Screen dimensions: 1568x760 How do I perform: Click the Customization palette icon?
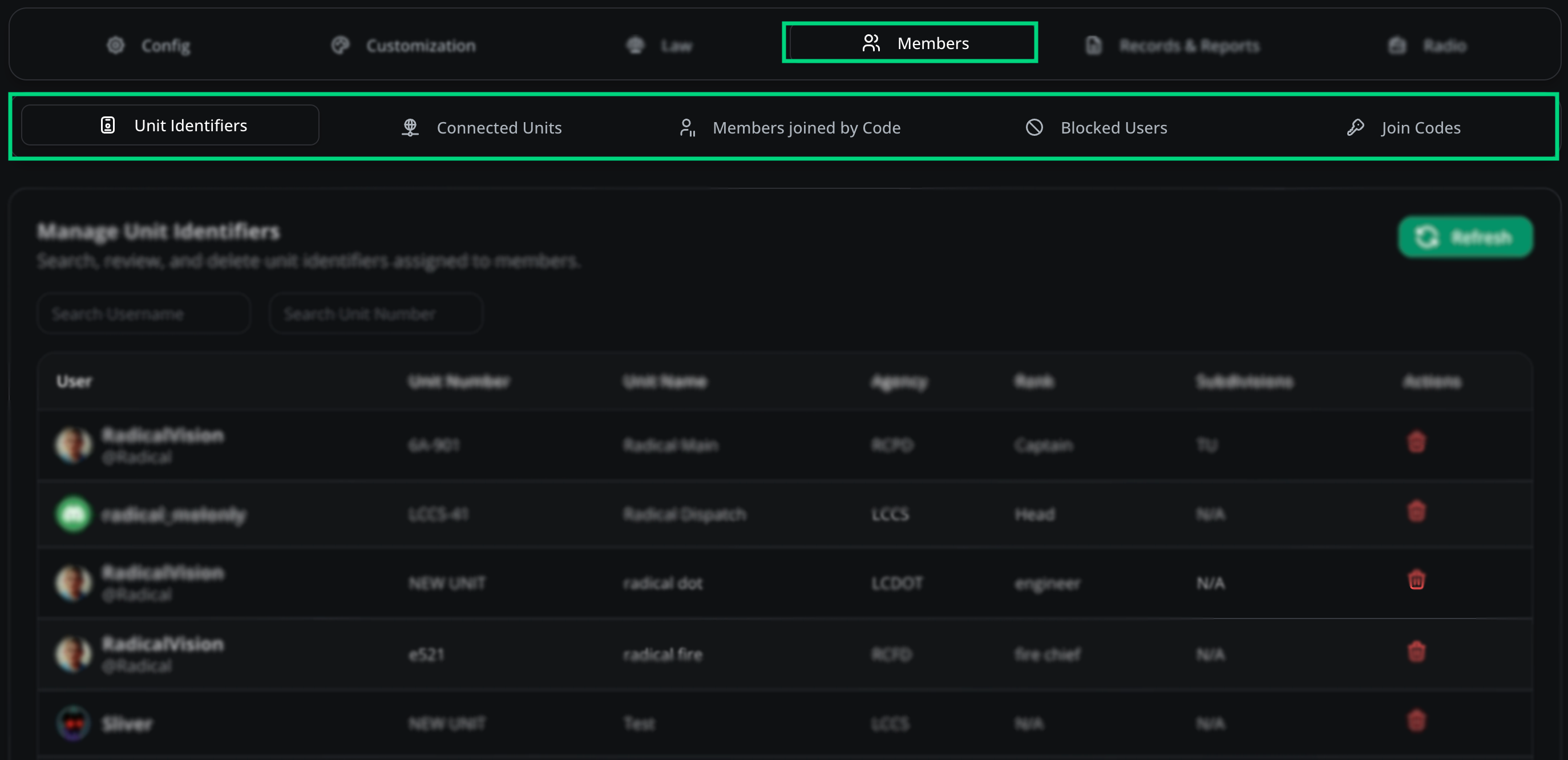tap(340, 45)
